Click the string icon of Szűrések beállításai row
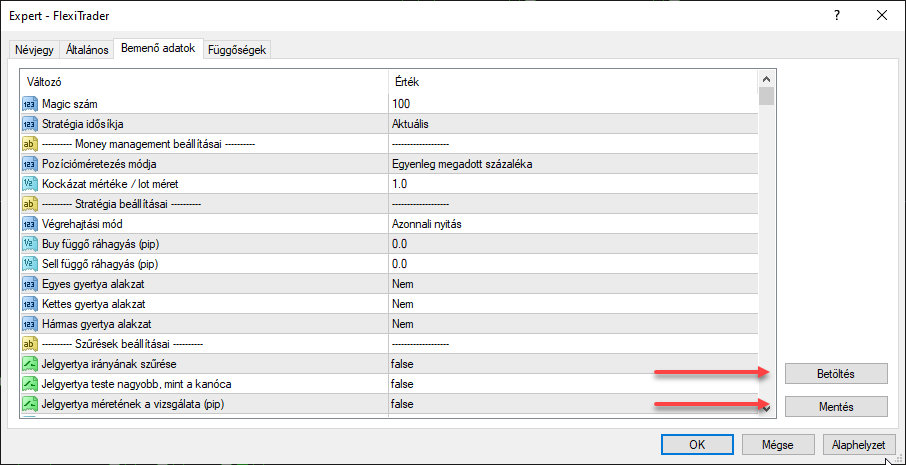Viewport: 906px width, 465px height. pos(29,344)
